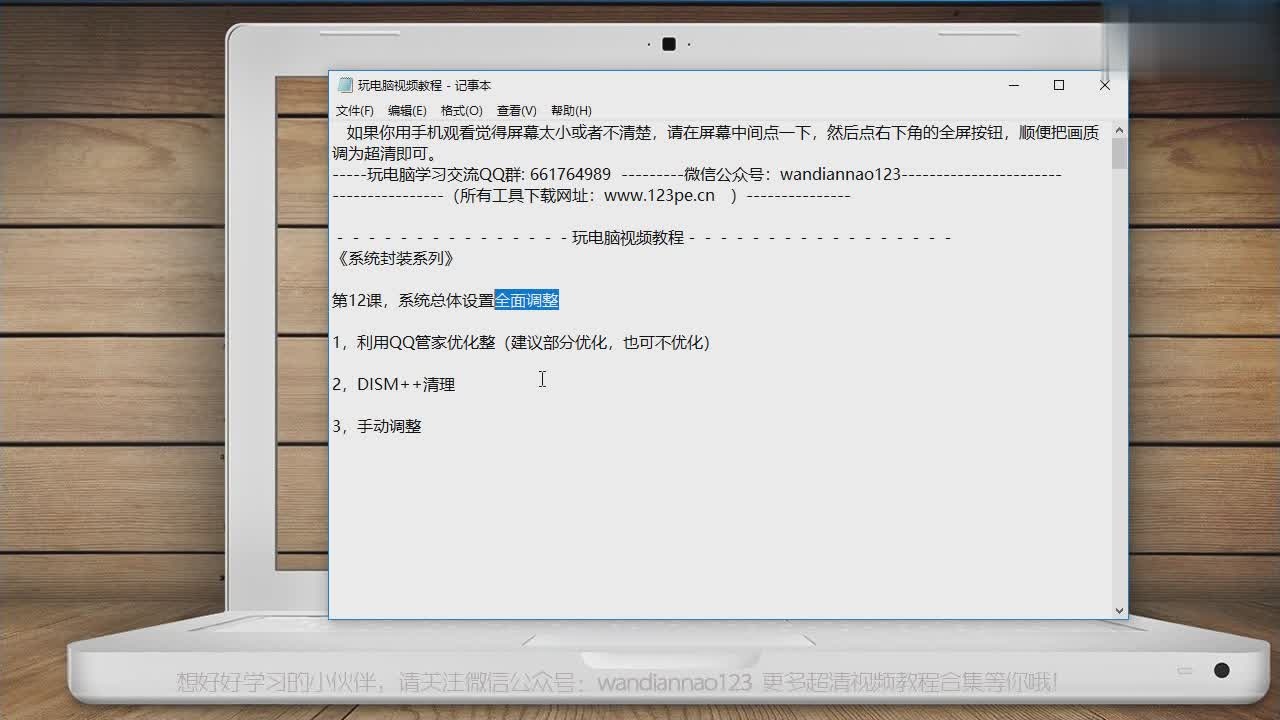Click the scrollbar down arrow
Screen dimensions: 1280x720
pyautogui.click(x=1119, y=610)
